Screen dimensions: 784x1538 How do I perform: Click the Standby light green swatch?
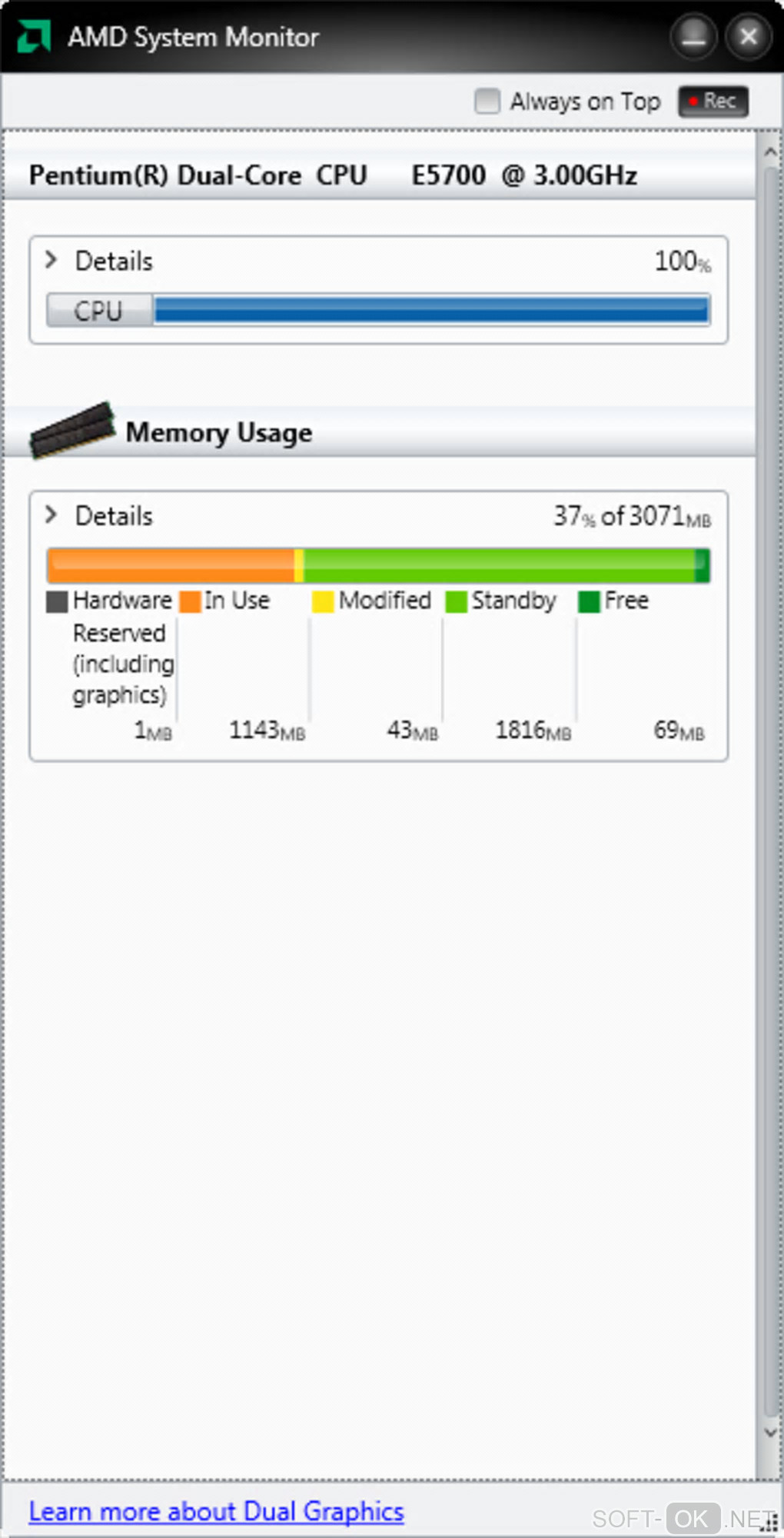click(x=456, y=601)
